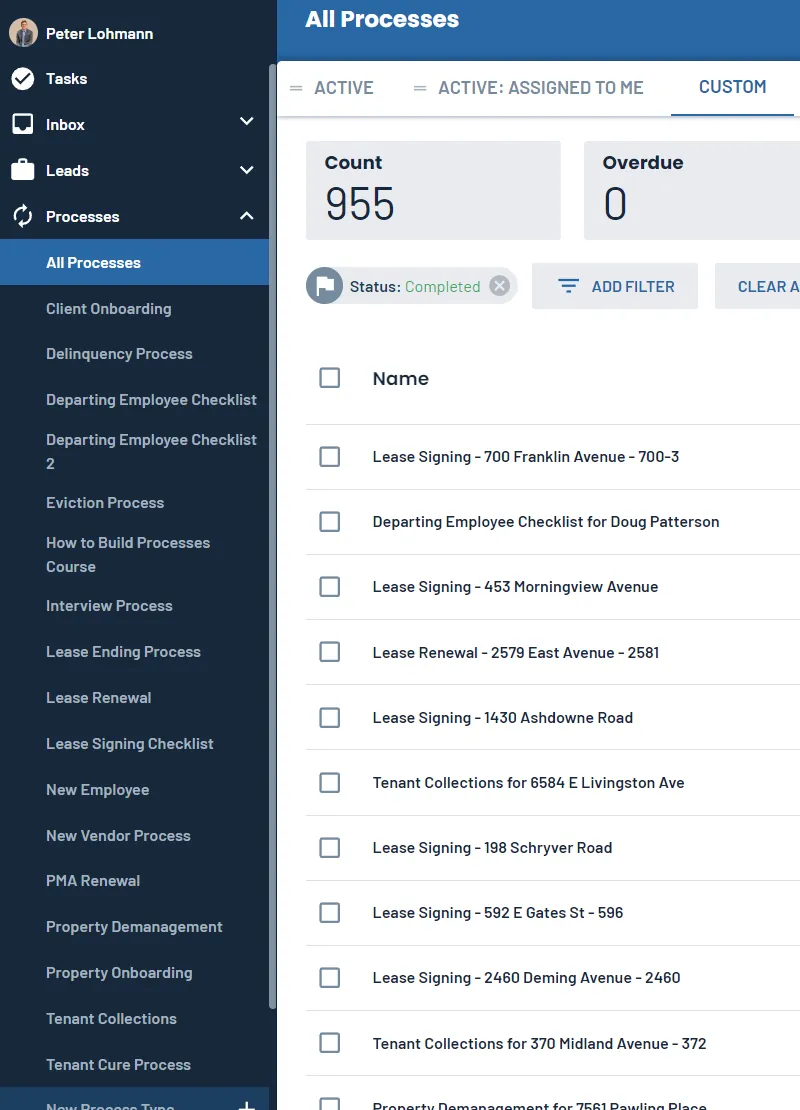
Task: Collapse the Processes menu chevron
Action: pyautogui.click(x=246, y=216)
